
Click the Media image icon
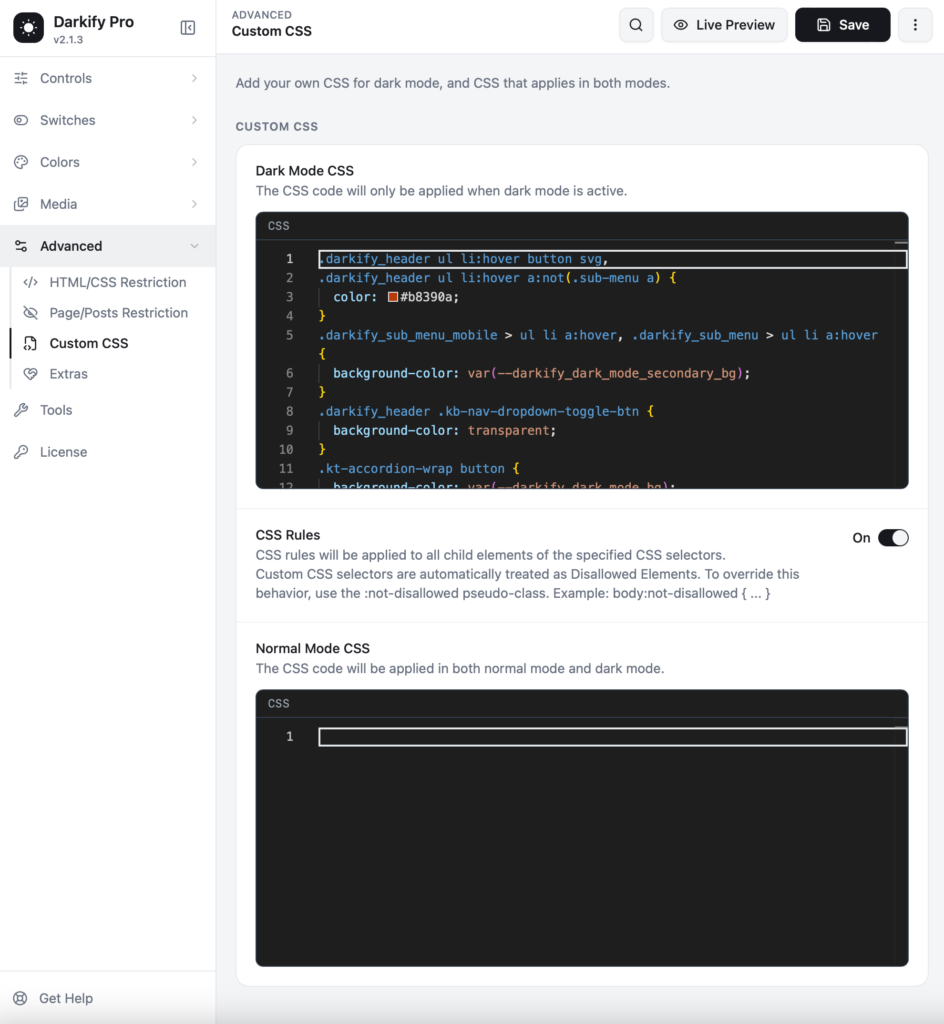click(x=22, y=204)
